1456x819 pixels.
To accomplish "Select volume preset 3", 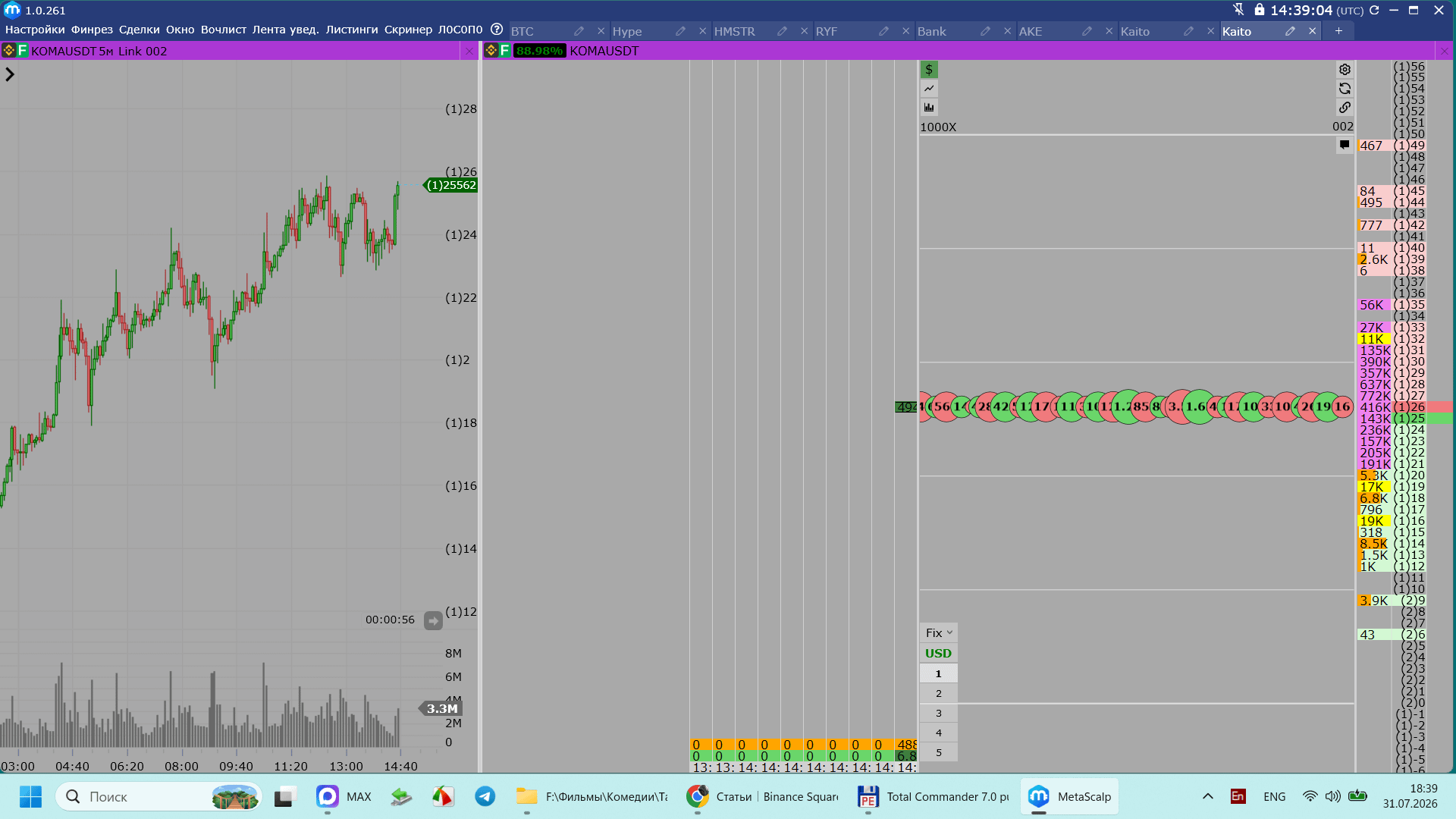I will [939, 713].
